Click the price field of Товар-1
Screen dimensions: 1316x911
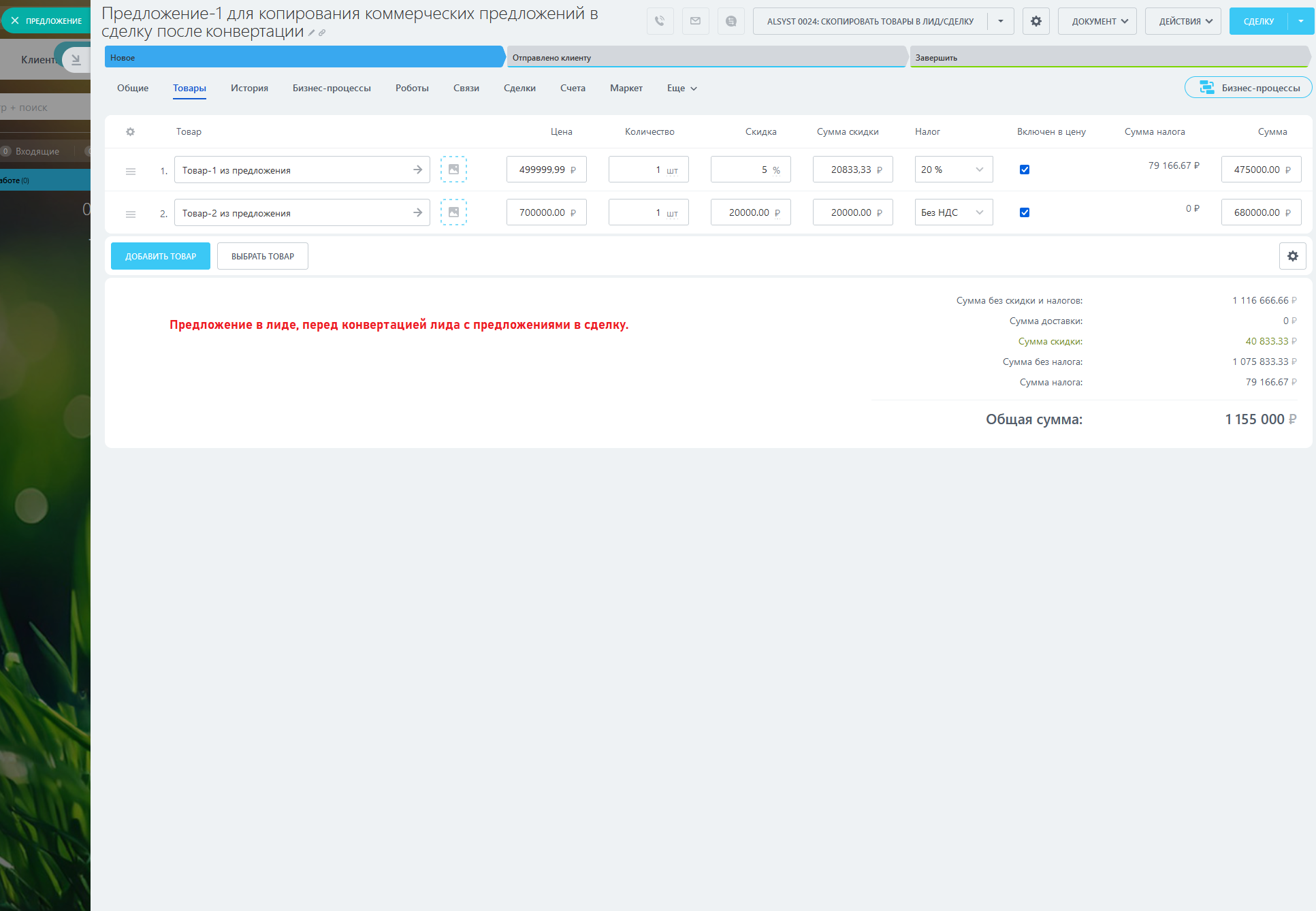543,170
